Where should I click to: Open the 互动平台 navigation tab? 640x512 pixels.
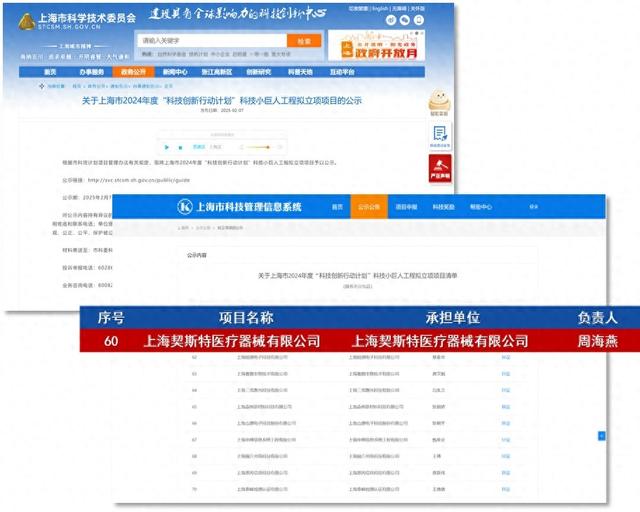[341, 72]
